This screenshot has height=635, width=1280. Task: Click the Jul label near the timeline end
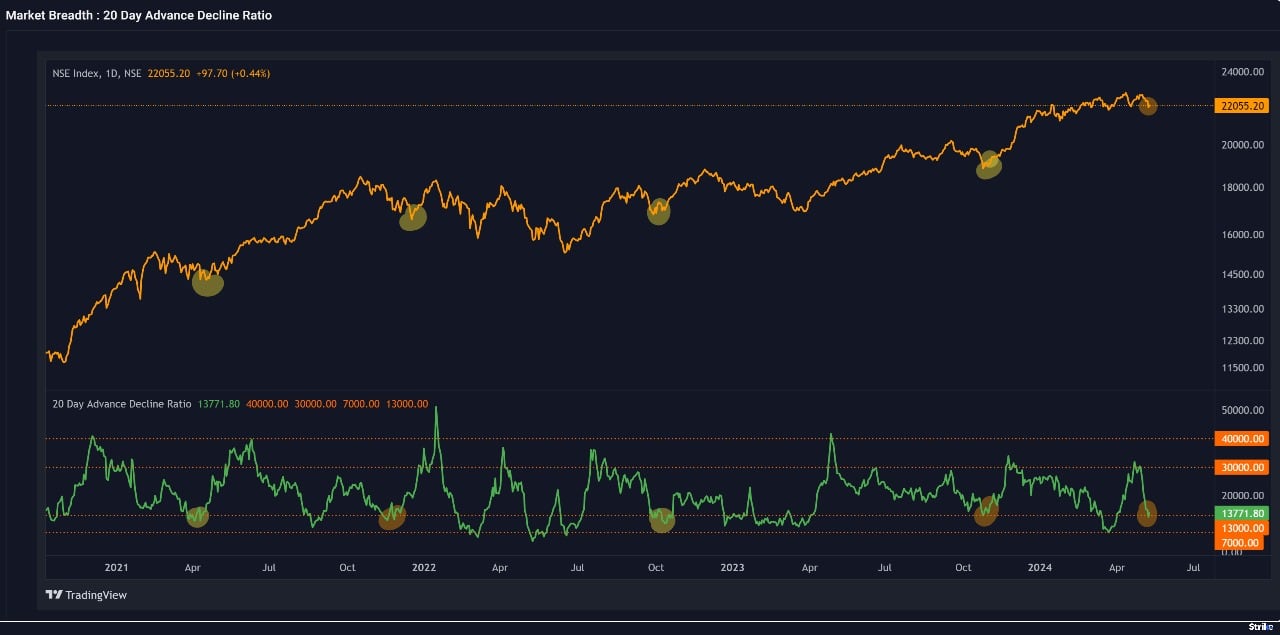(x=1193, y=567)
